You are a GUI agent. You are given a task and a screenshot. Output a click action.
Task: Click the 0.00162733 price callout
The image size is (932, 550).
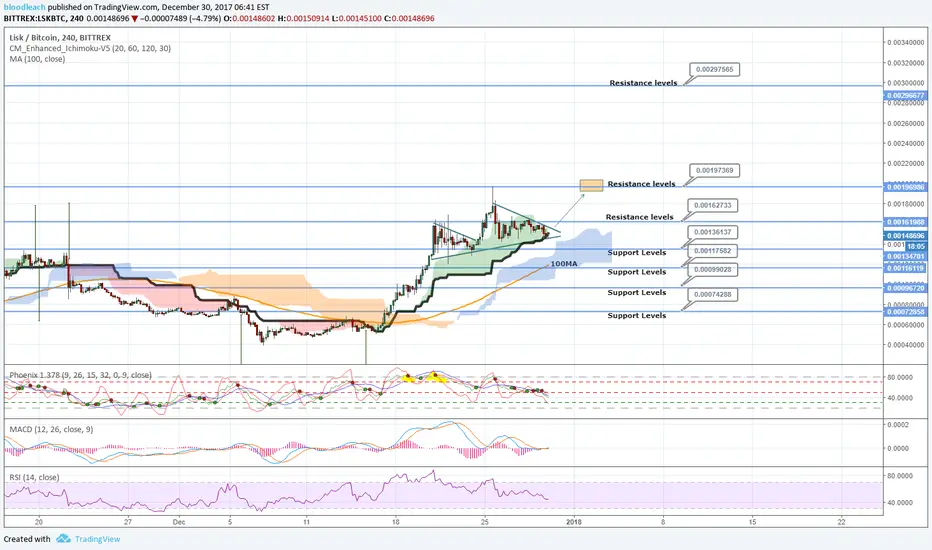[x=713, y=205]
